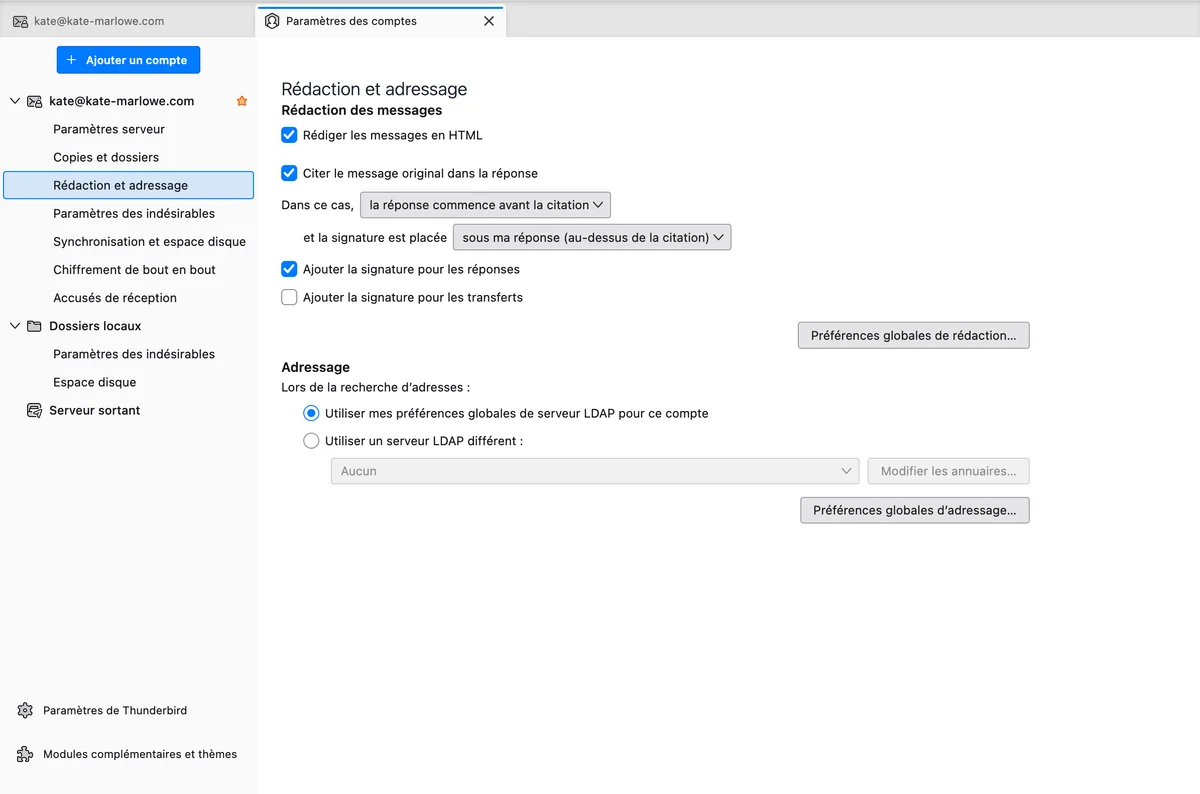1200x794 pixels.
Task: Open the signature placement dropdown
Action: 592,237
